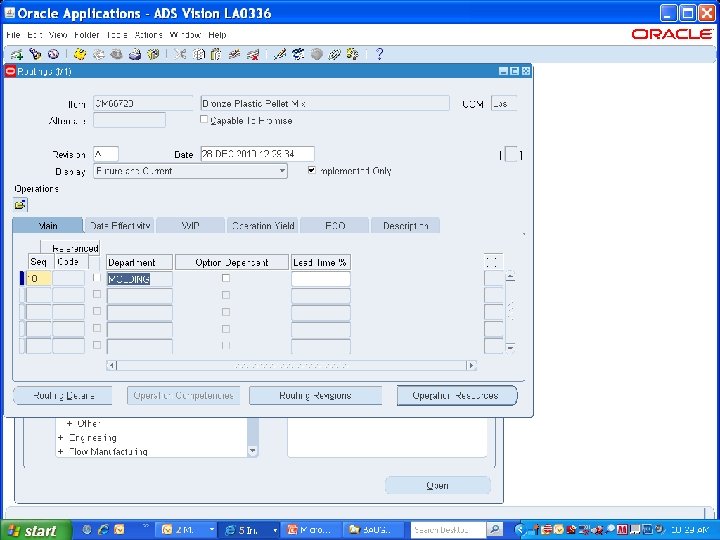Click the Routing Details button
720x540 pixels.
click(63, 396)
